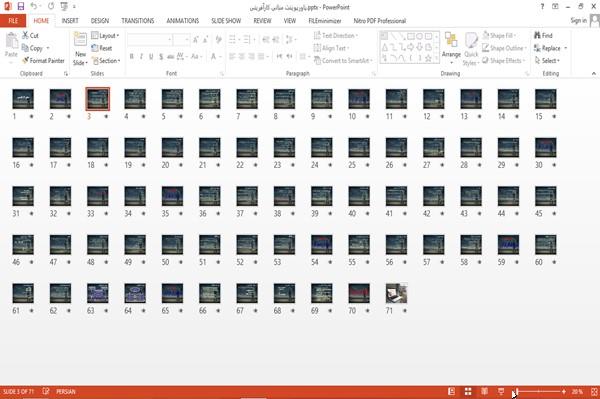Image resolution: width=600 pixels, height=399 pixels.
Task: Click the Redo icon
Action: tap(51, 6)
